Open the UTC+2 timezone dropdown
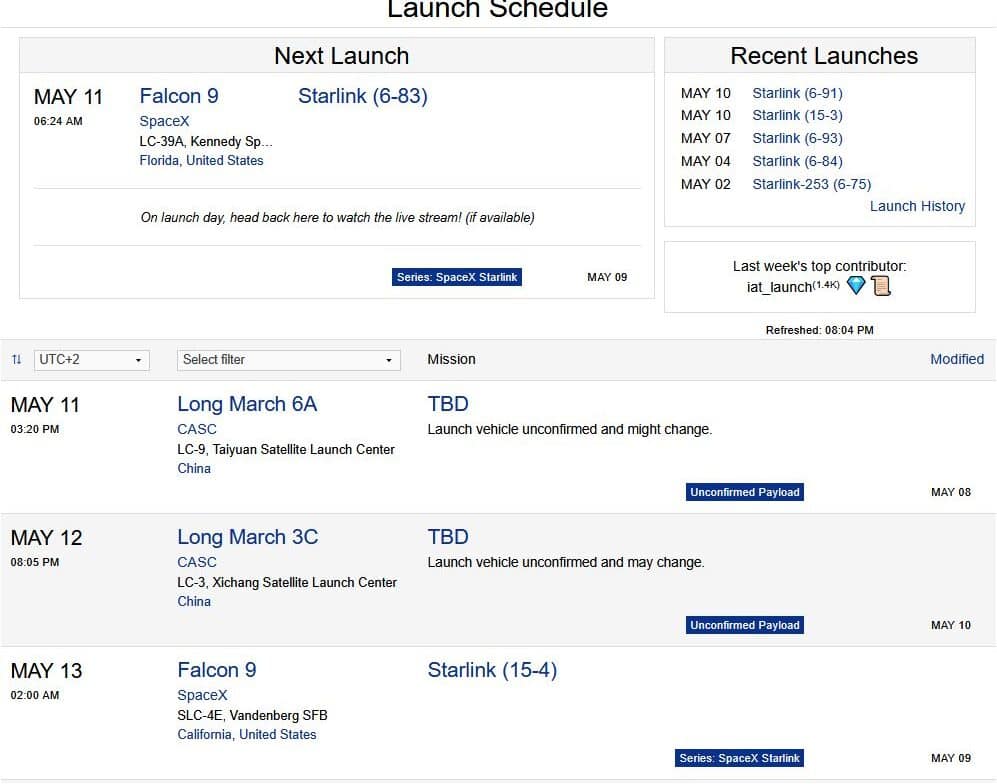The image size is (997, 784). (x=92, y=360)
